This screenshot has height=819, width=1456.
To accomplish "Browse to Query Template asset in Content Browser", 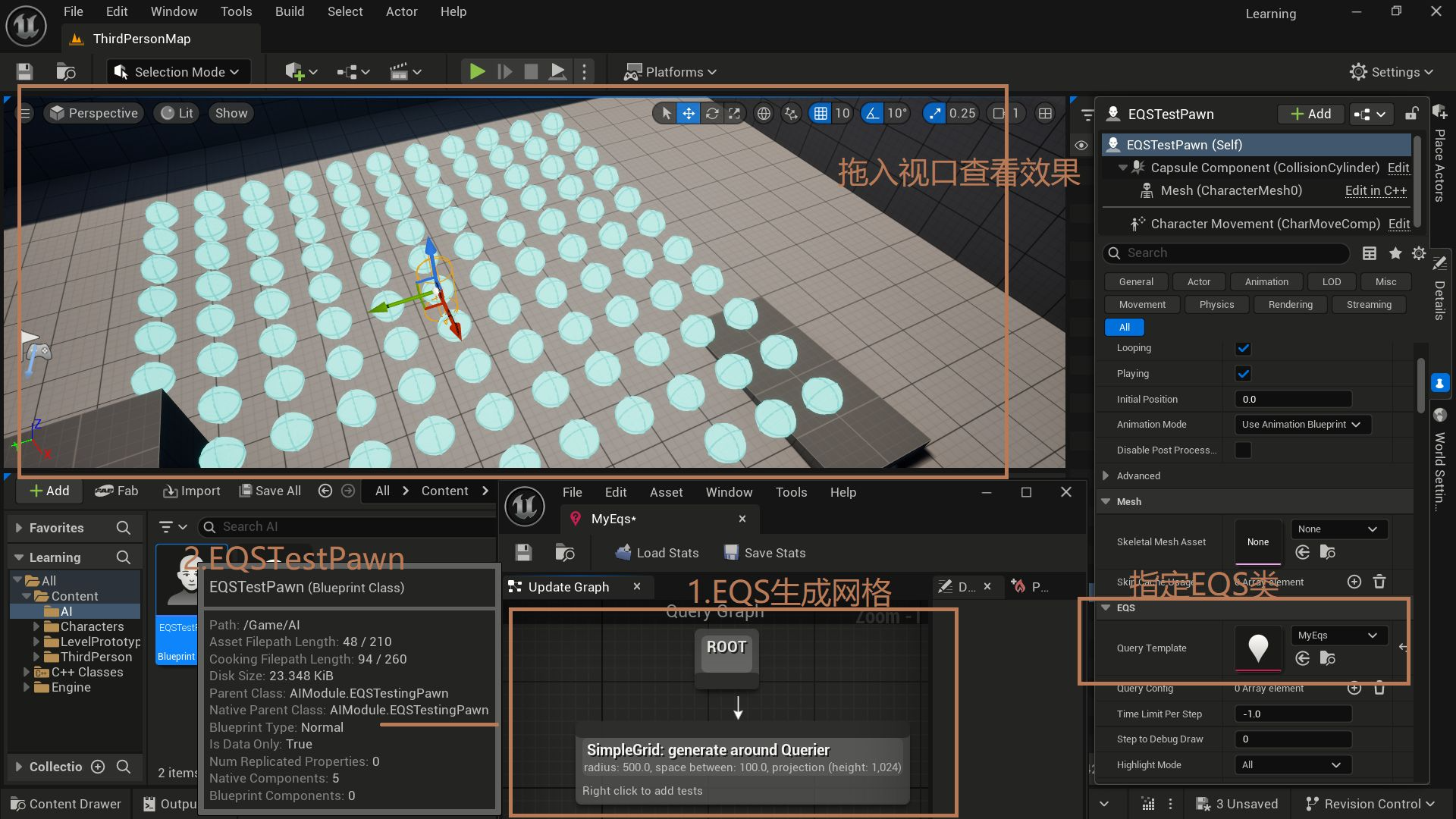I will (x=1327, y=658).
